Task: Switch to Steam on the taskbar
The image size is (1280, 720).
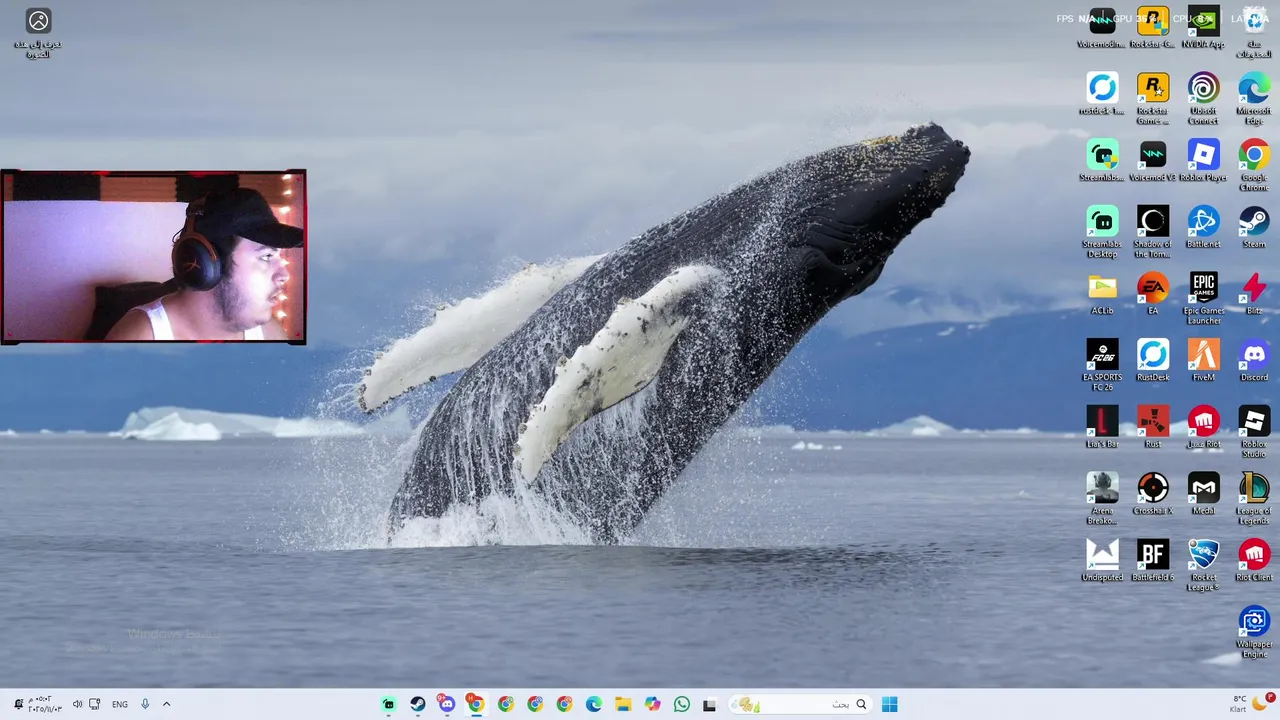Action: pyautogui.click(x=417, y=704)
